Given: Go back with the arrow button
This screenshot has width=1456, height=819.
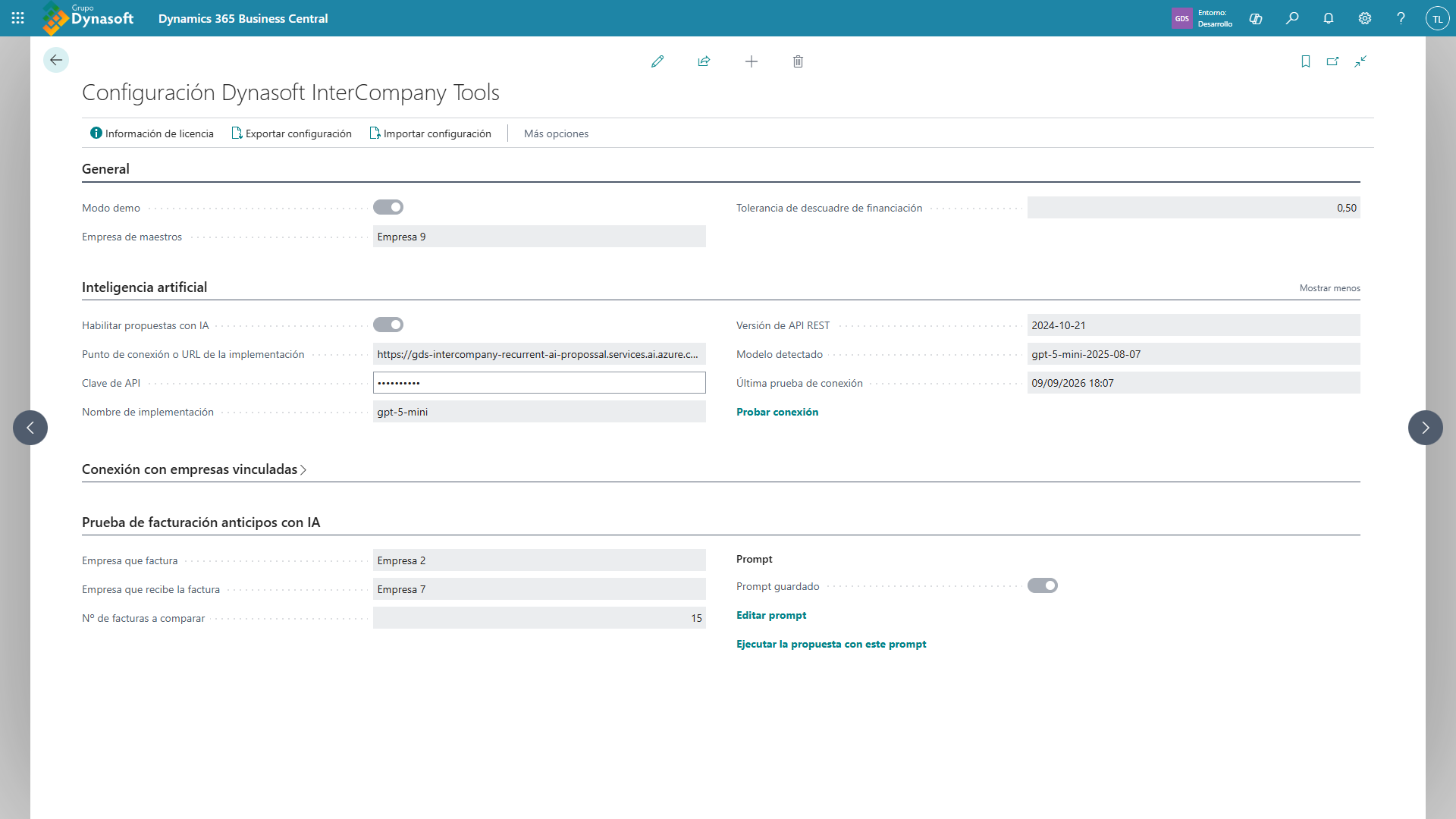Looking at the screenshot, I should coord(56,60).
